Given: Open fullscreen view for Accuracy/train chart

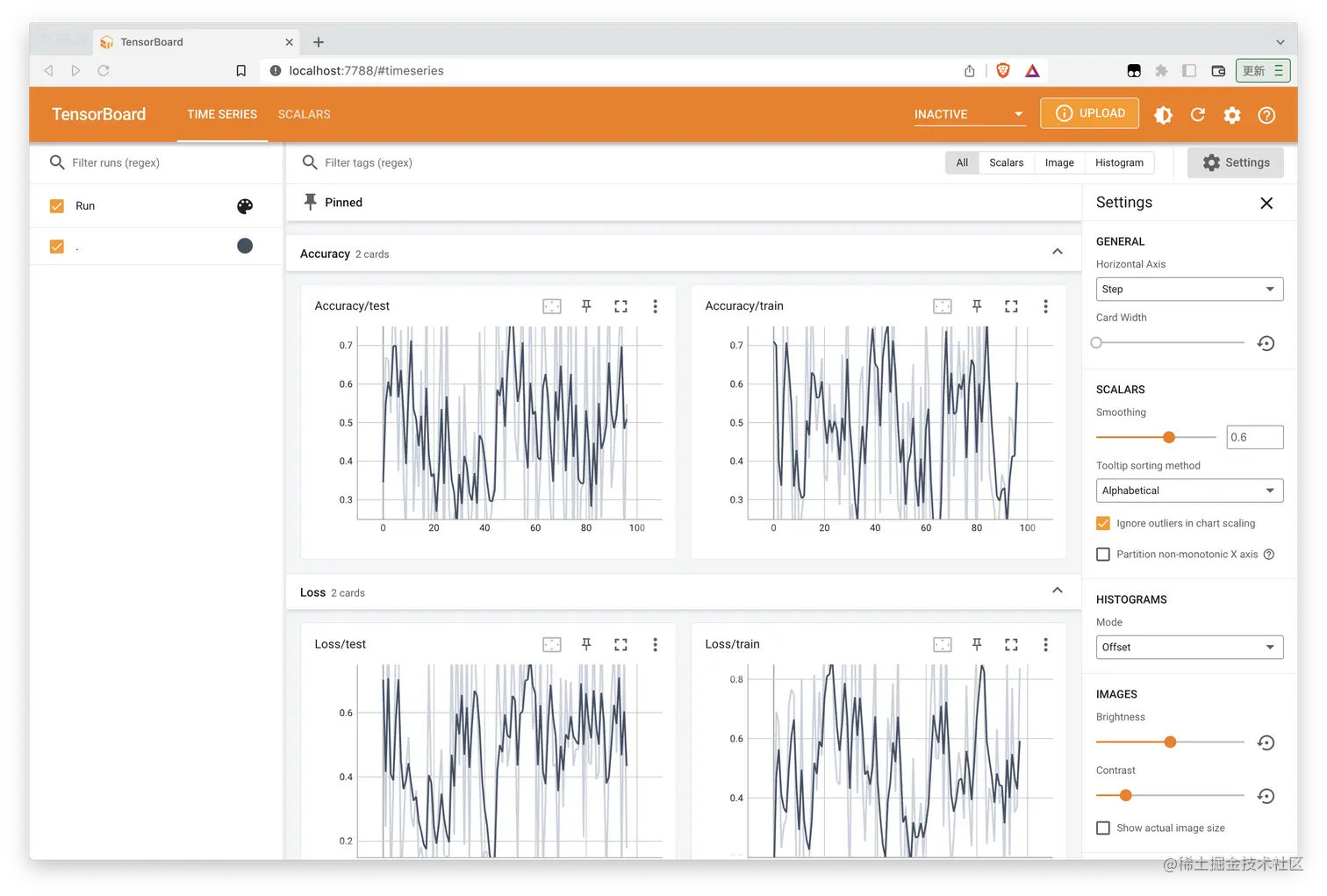Looking at the screenshot, I should 1011,306.
